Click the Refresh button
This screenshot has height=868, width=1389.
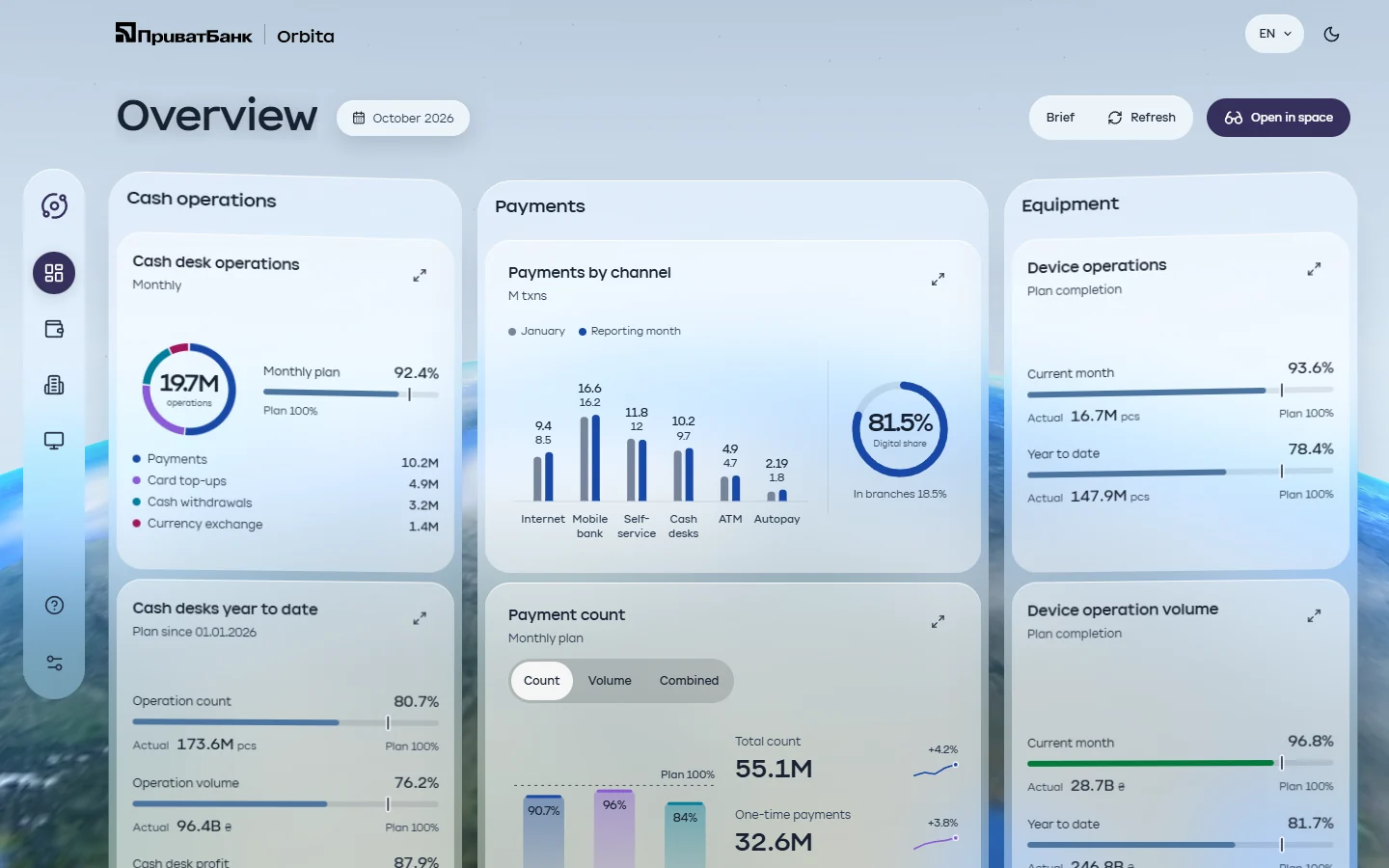1142,118
